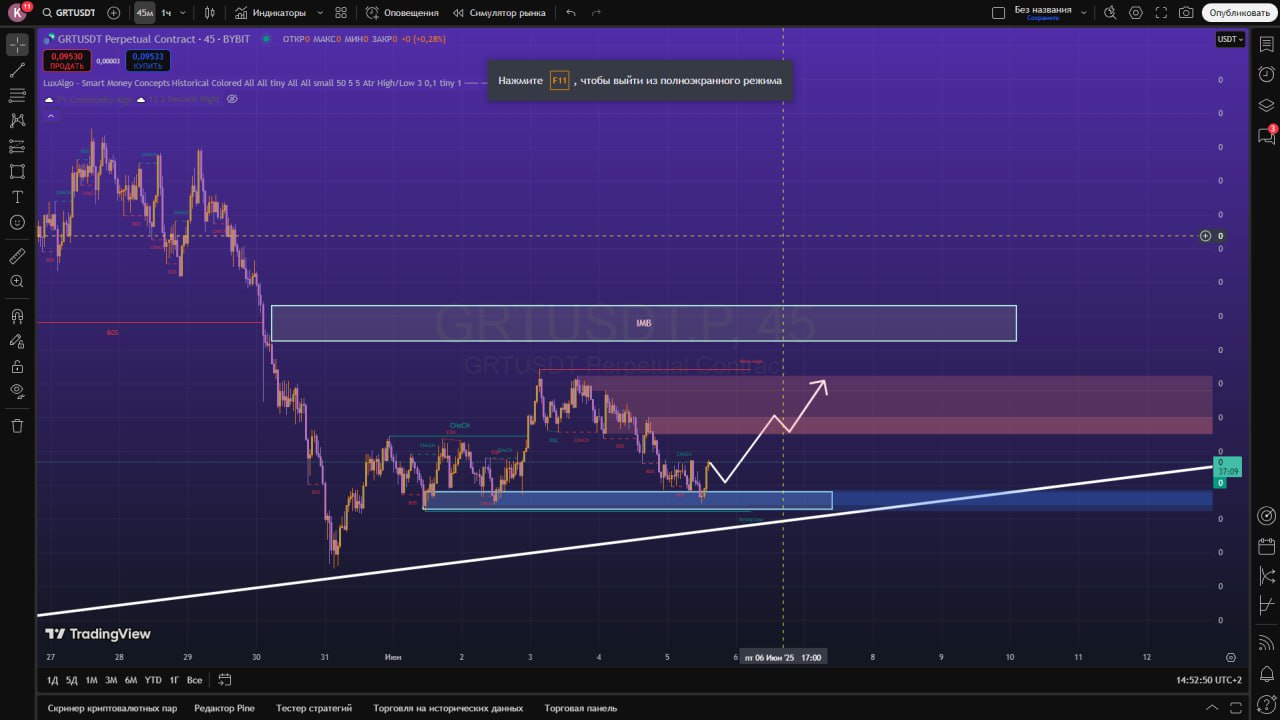Toggle fullscreen mode icon
The image size is (1280, 720).
(x=1161, y=13)
